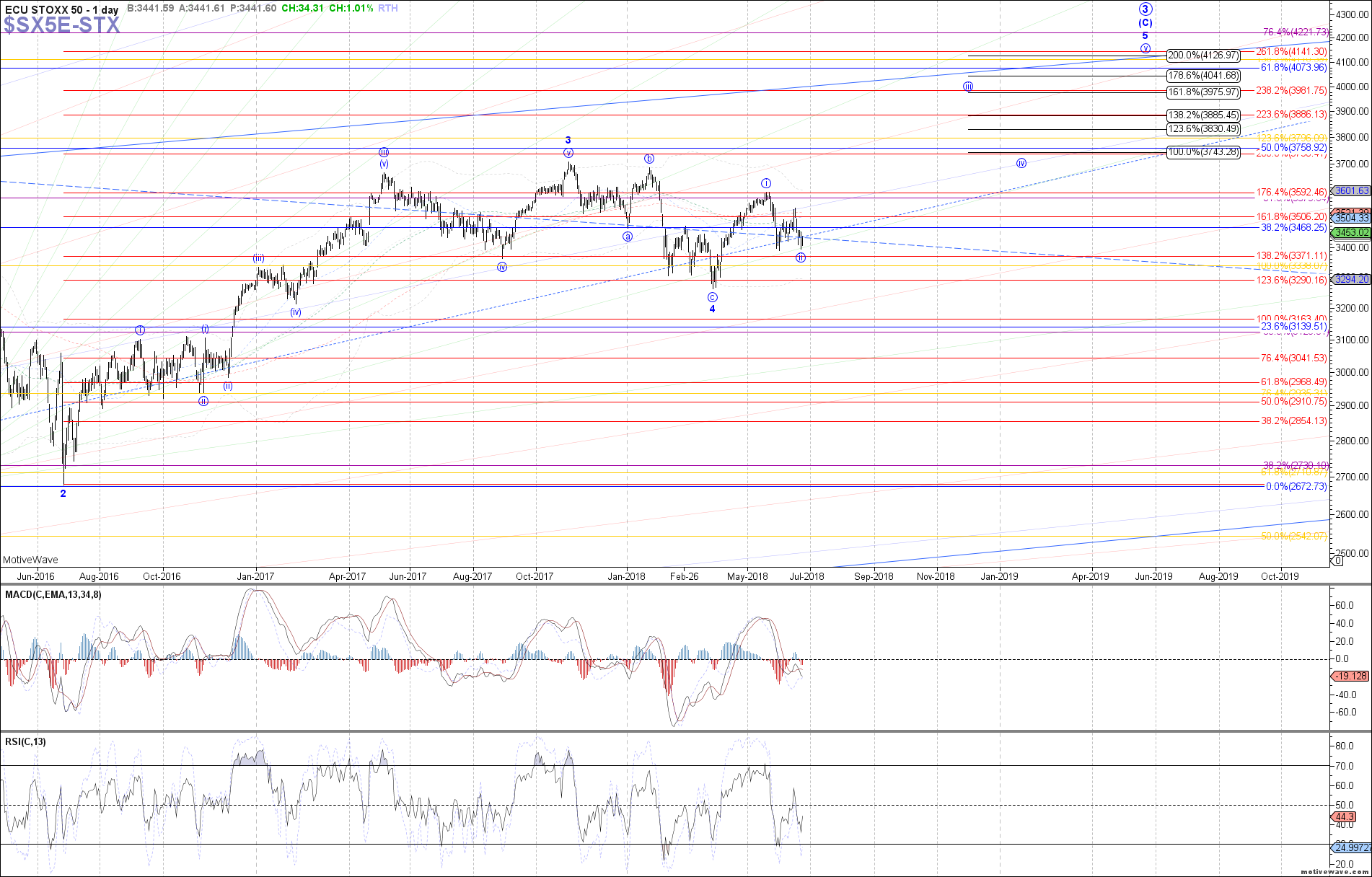The height and width of the screenshot is (877, 1372).
Task: Click the Oct-2019 date axis label
Action: pos(1280,576)
